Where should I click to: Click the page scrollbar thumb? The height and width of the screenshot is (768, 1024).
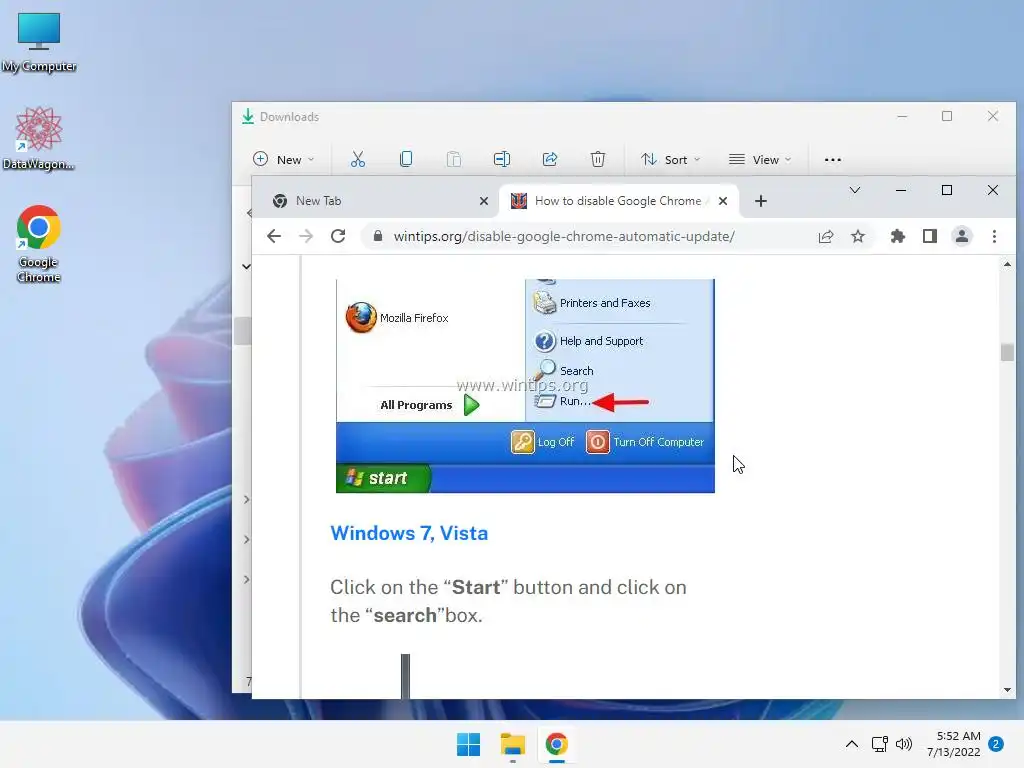tap(1007, 352)
